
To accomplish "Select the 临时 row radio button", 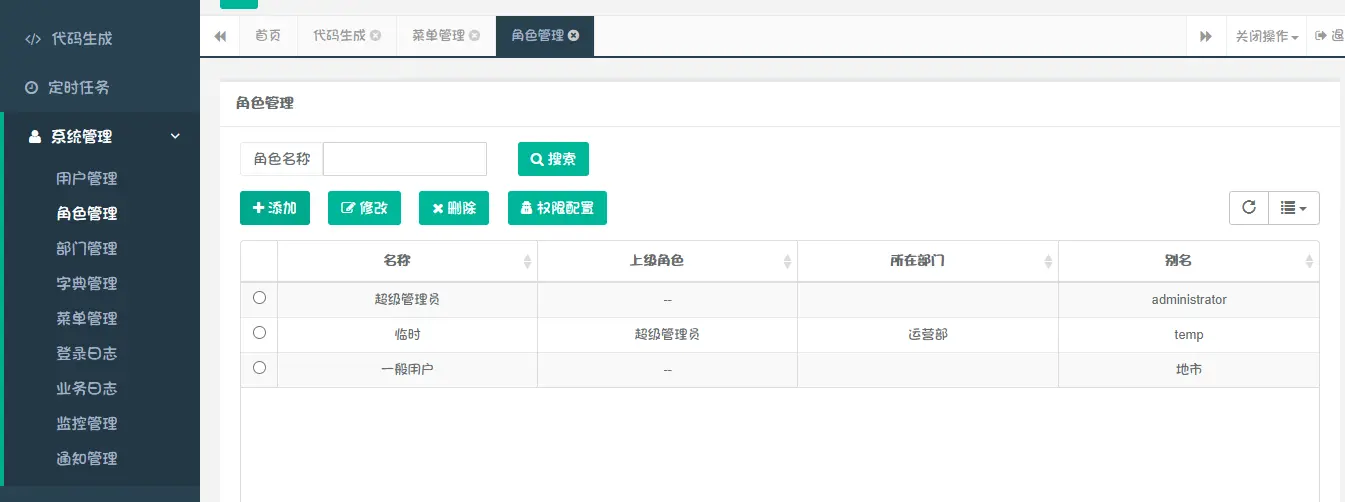I will tap(260, 332).
